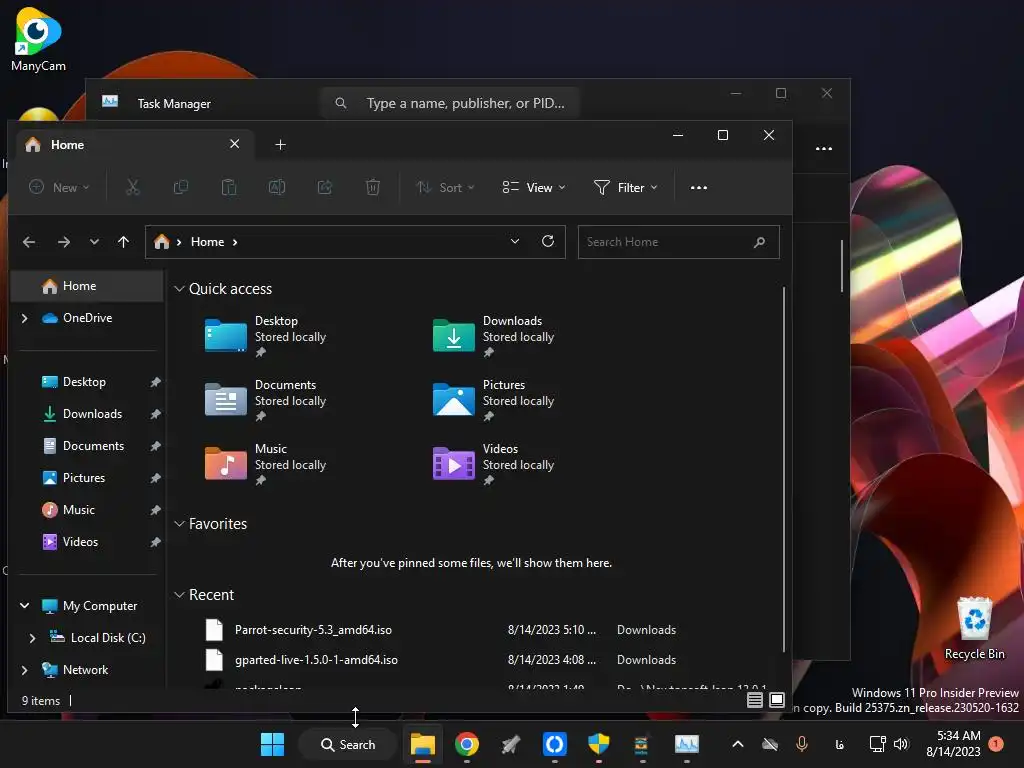Viewport: 1024px width, 768px height.
Task: Open the Filter dropdown menu
Action: [x=626, y=187]
